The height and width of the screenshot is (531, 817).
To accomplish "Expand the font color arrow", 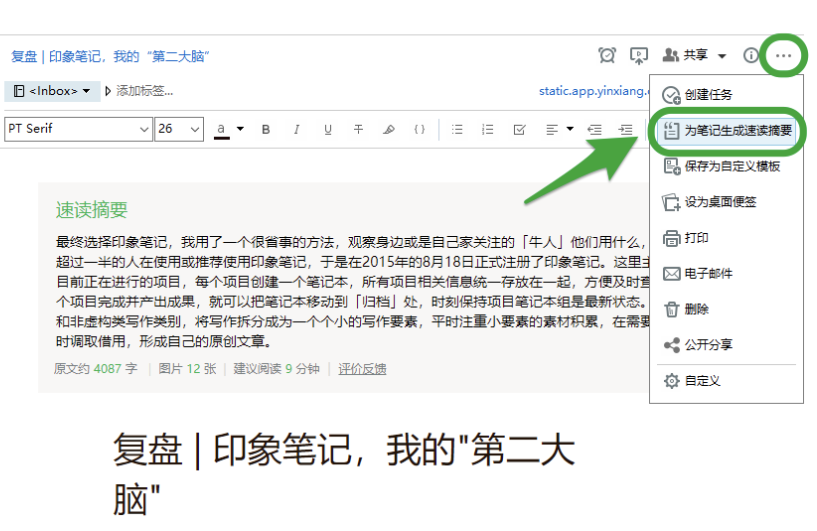I will point(240,128).
